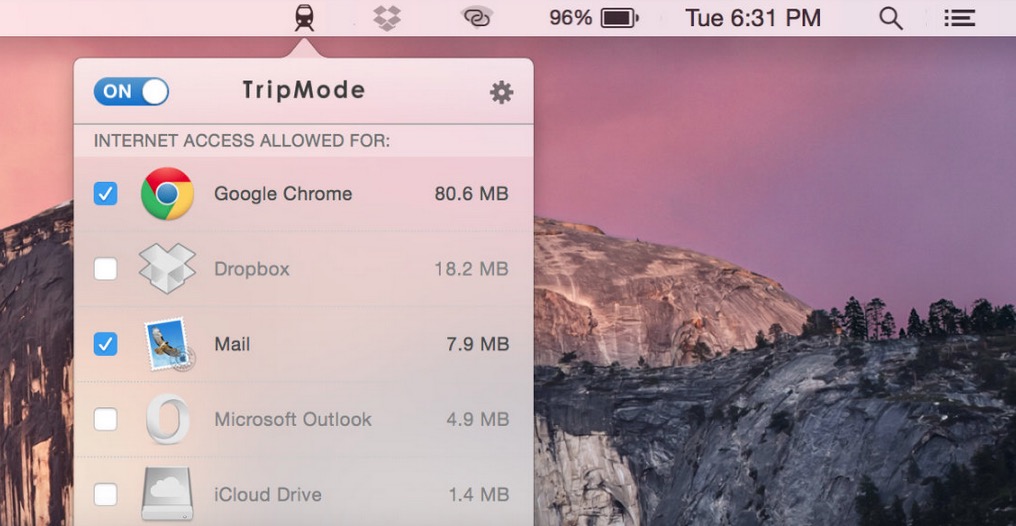Image resolution: width=1016 pixels, height=526 pixels.
Task: Open TripMode settings gear
Action: coord(502,93)
